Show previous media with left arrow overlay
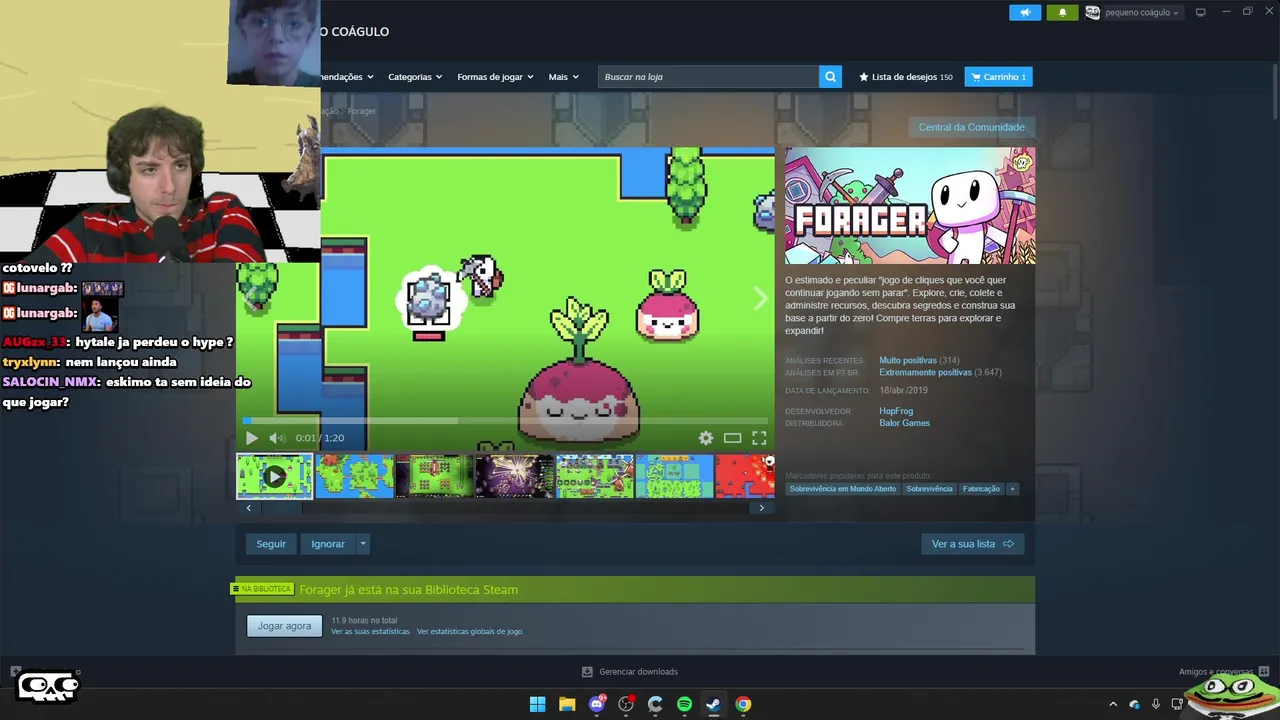The height and width of the screenshot is (720, 1280). (x=249, y=298)
